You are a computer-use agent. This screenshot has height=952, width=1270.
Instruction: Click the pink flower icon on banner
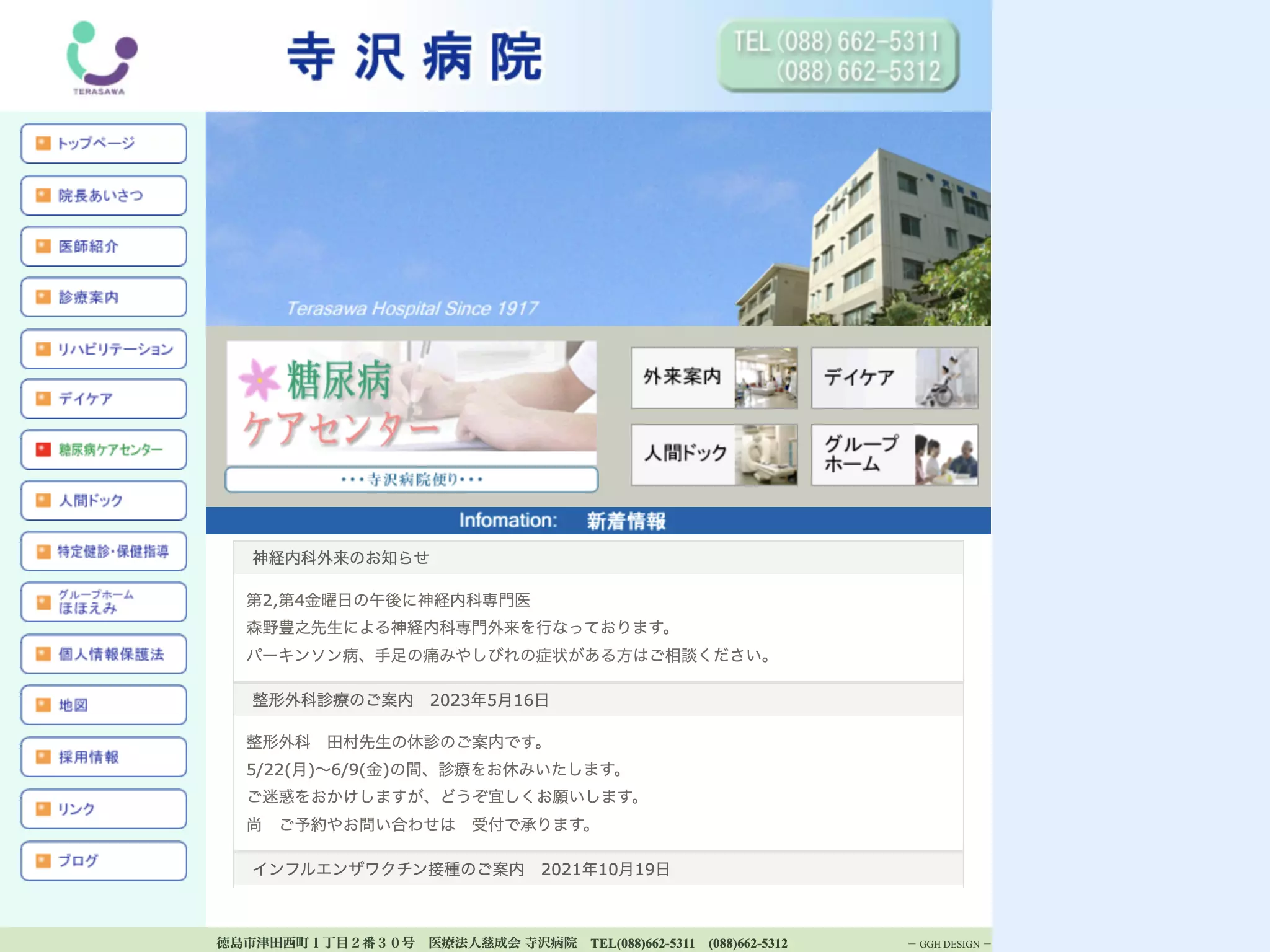click(259, 379)
